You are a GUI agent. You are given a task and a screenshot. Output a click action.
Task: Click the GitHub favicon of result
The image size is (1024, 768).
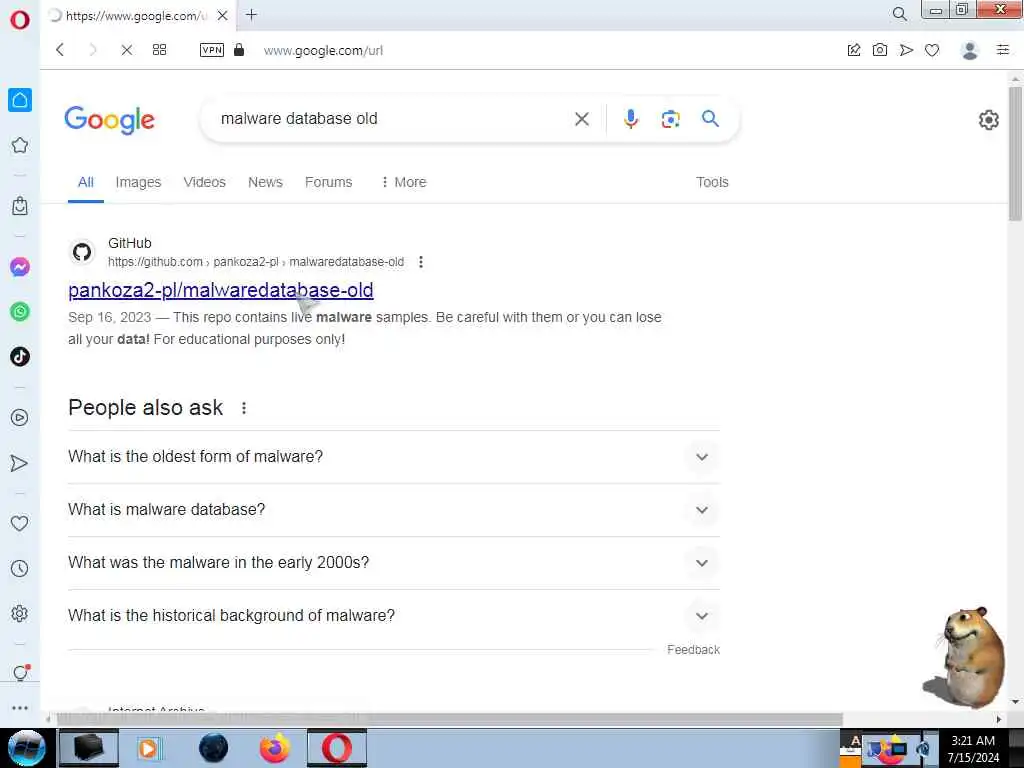click(x=82, y=252)
